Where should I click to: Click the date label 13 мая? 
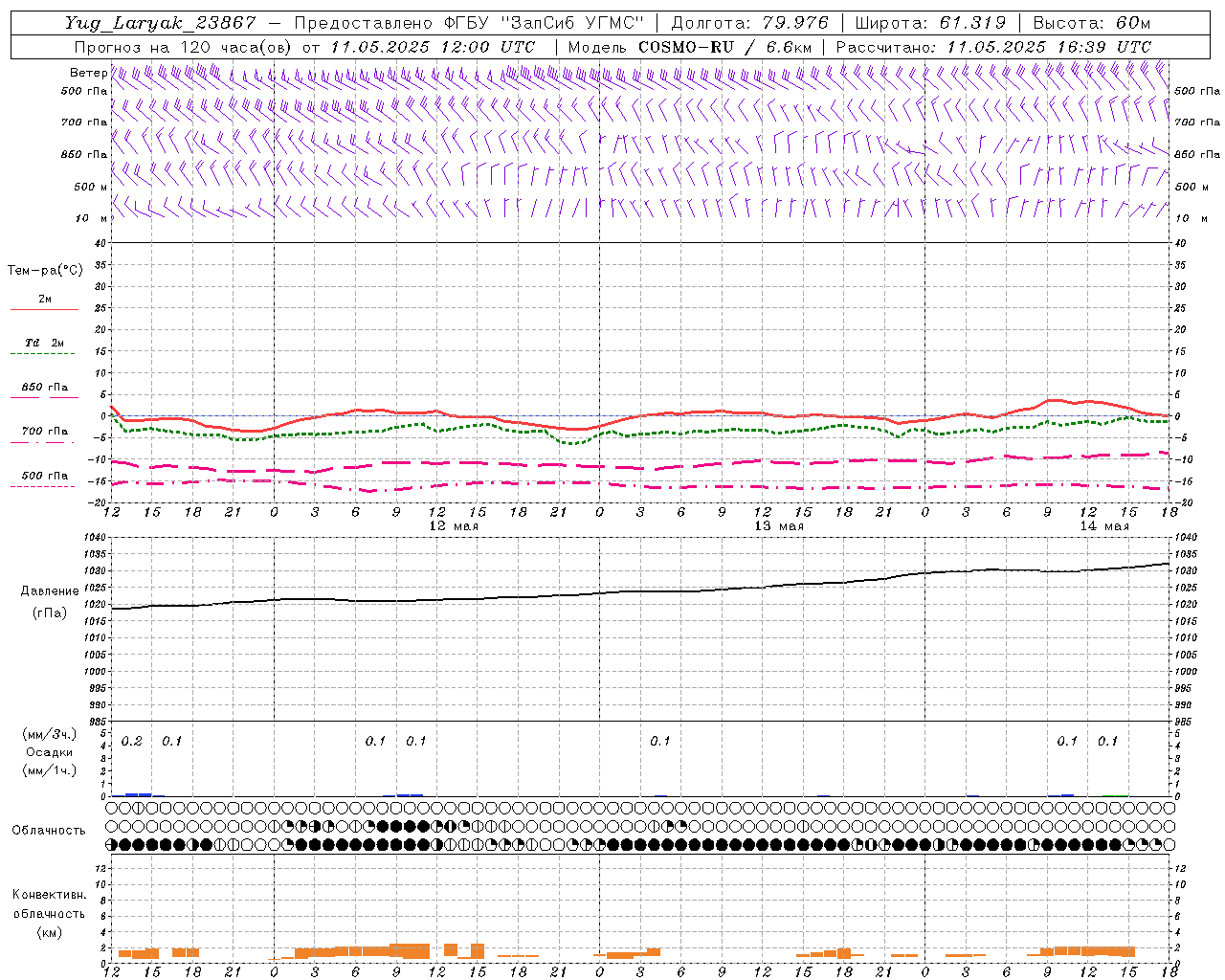click(x=779, y=526)
